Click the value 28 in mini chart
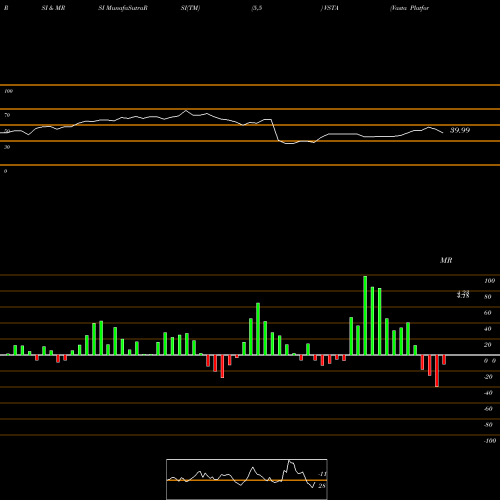 pyautogui.click(x=322, y=486)
